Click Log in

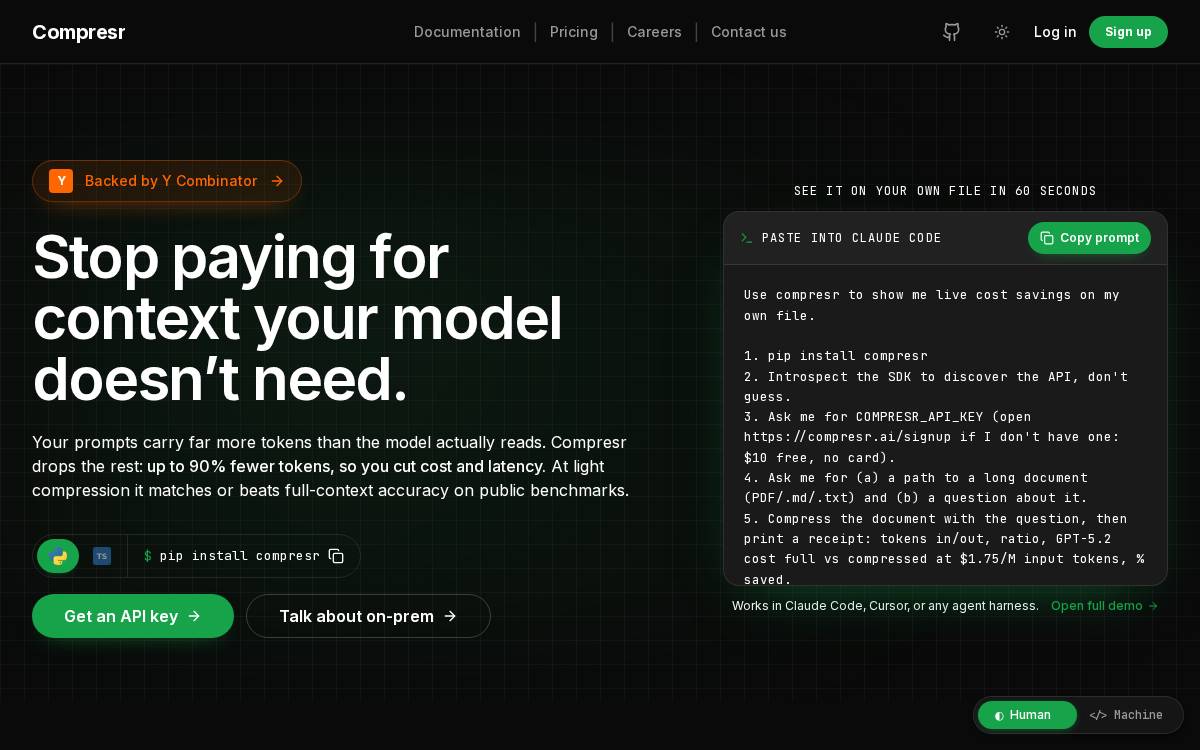click(x=1055, y=32)
